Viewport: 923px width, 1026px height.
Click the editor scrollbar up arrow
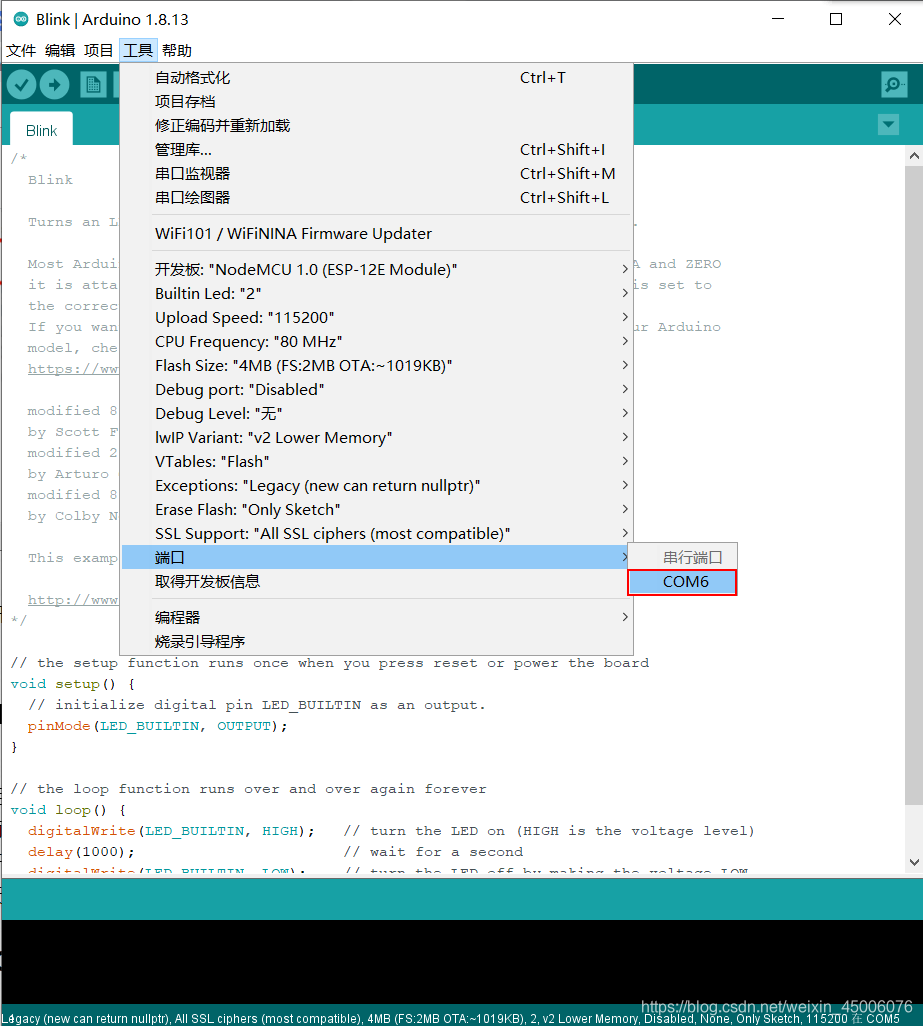point(914,156)
